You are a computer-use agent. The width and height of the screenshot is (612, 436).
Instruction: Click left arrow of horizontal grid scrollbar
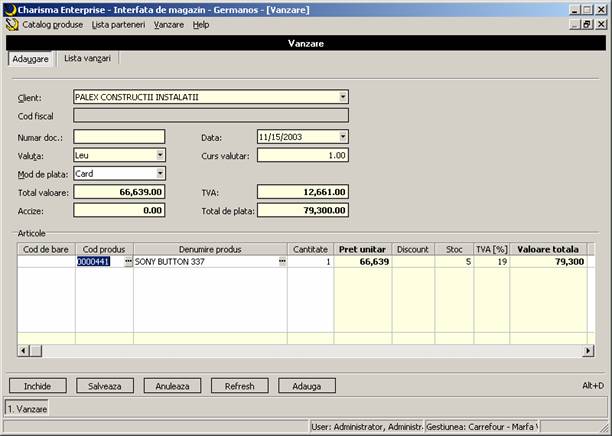[23, 351]
